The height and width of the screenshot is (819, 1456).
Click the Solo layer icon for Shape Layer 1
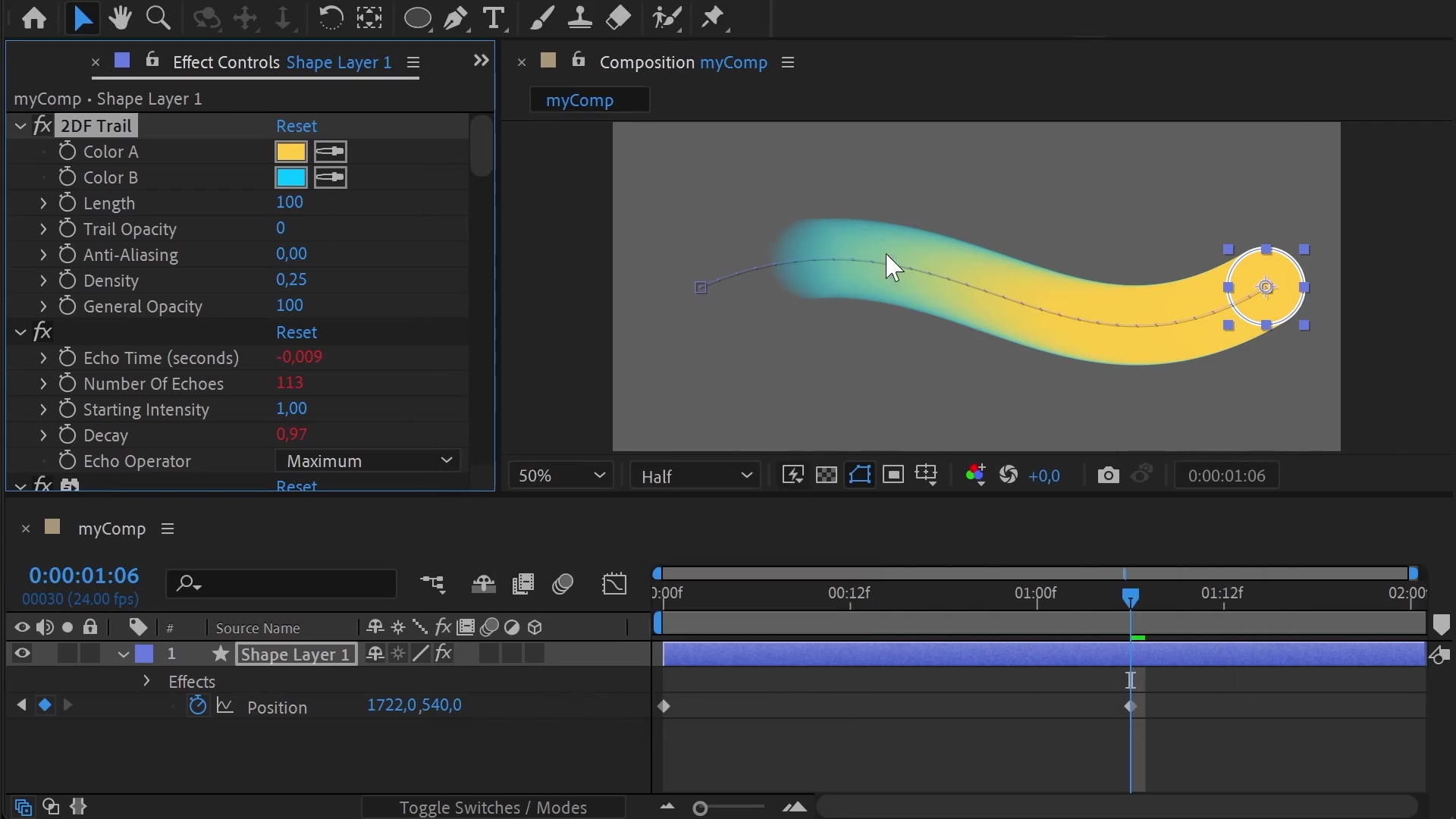point(66,653)
